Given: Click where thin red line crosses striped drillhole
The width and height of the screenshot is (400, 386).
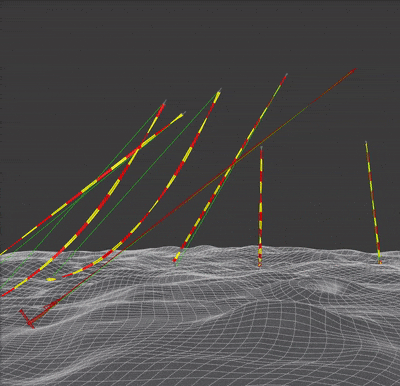Looking at the screenshot, I should [232, 164].
